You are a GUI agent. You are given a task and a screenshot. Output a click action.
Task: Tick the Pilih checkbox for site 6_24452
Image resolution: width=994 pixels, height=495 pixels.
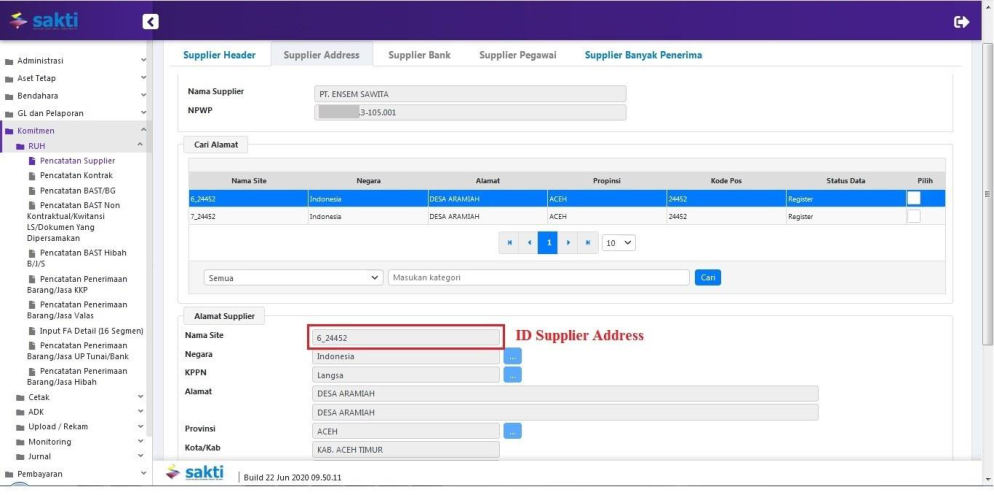point(913,198)
